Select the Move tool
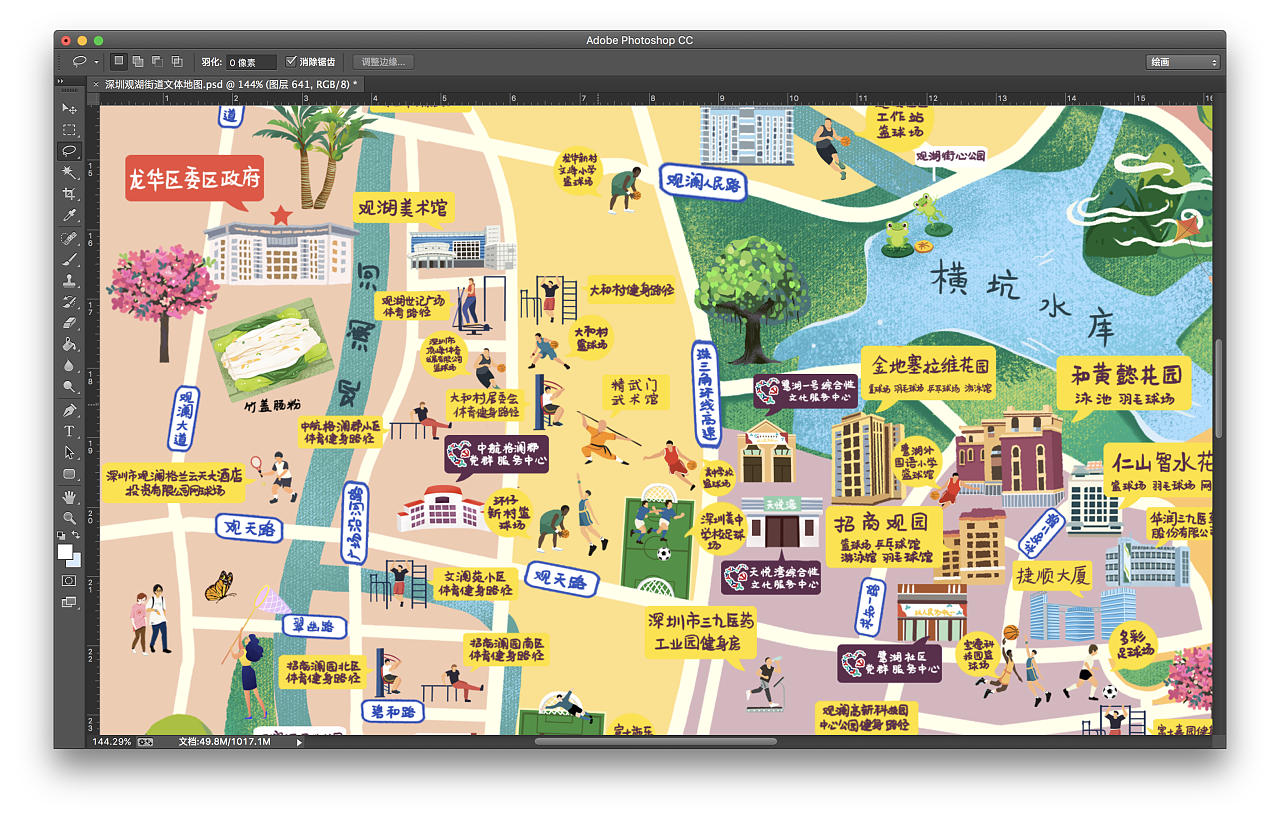This screenshot has height=822, width=1280. tap(69, 108)
